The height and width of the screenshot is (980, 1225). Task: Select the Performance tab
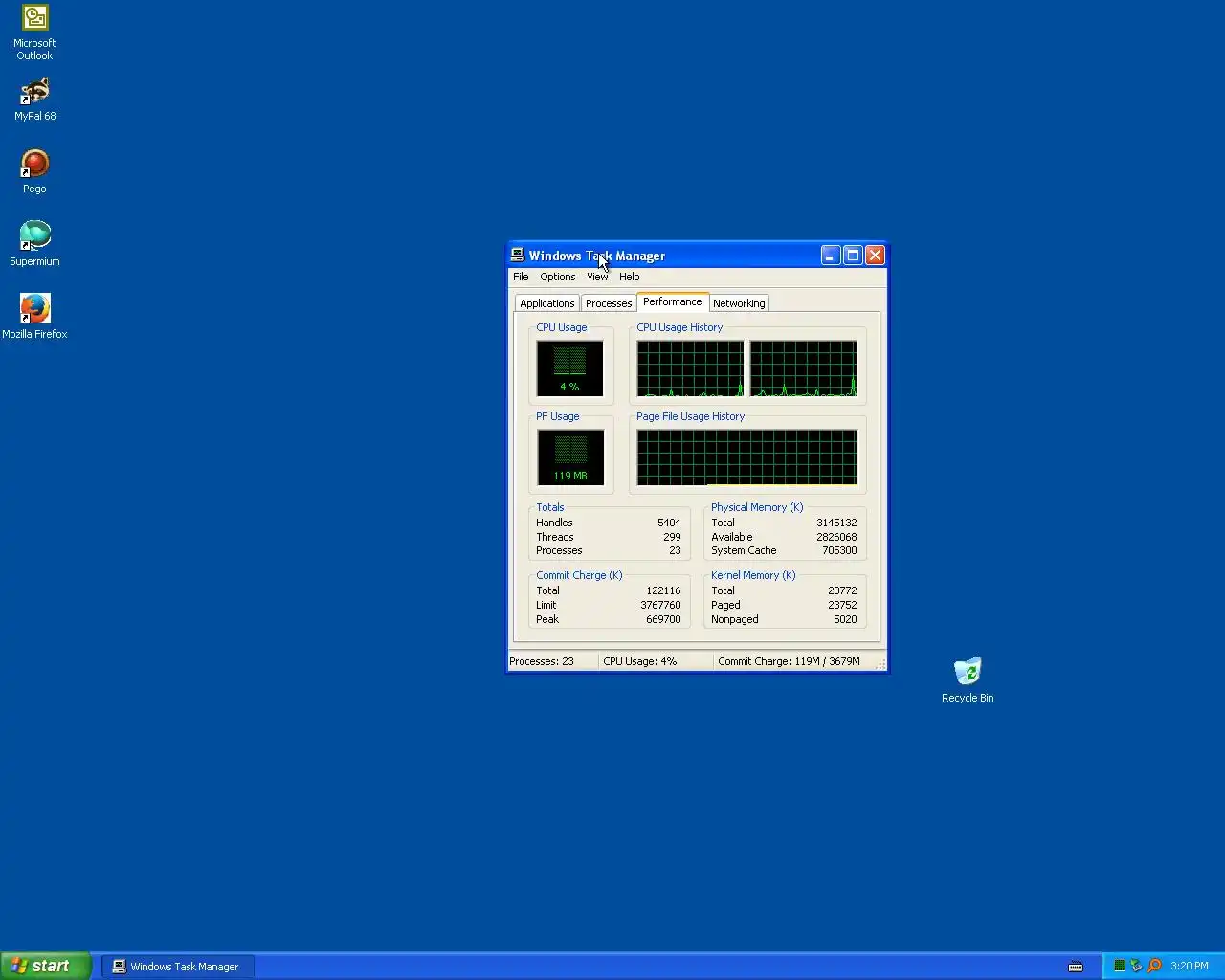click(x=673, y=301)
